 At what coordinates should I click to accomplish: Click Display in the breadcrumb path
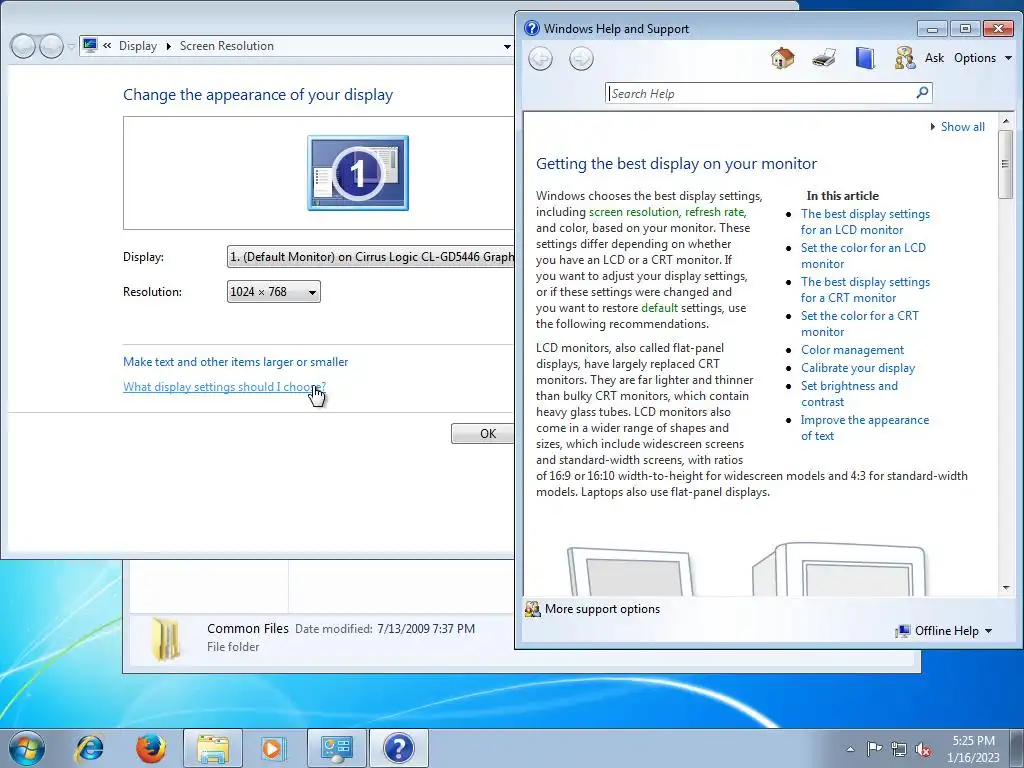click(x=138, y=46)
